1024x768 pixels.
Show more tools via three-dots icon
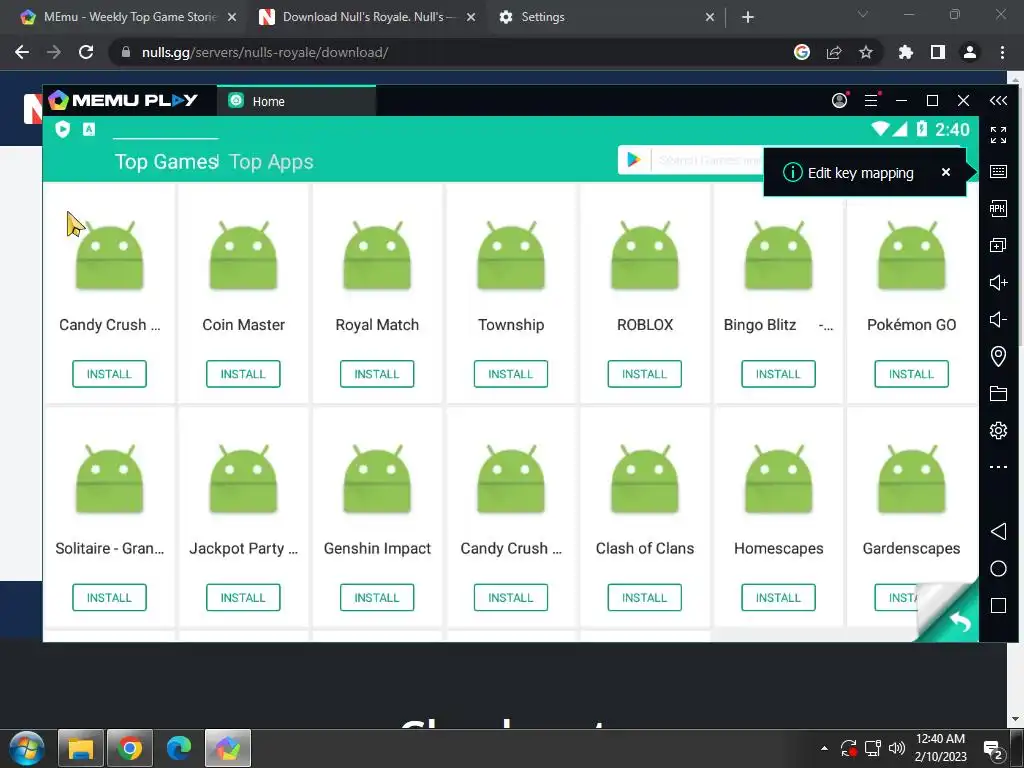(998, 467)
